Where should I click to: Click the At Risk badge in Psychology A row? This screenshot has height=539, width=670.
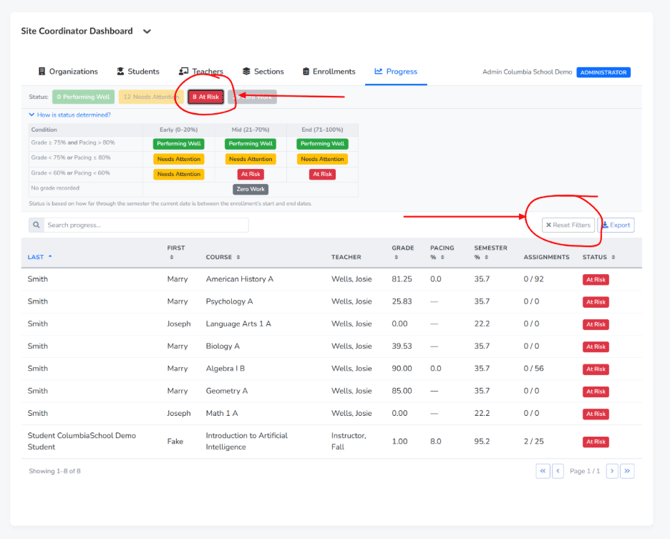[596, 302]
